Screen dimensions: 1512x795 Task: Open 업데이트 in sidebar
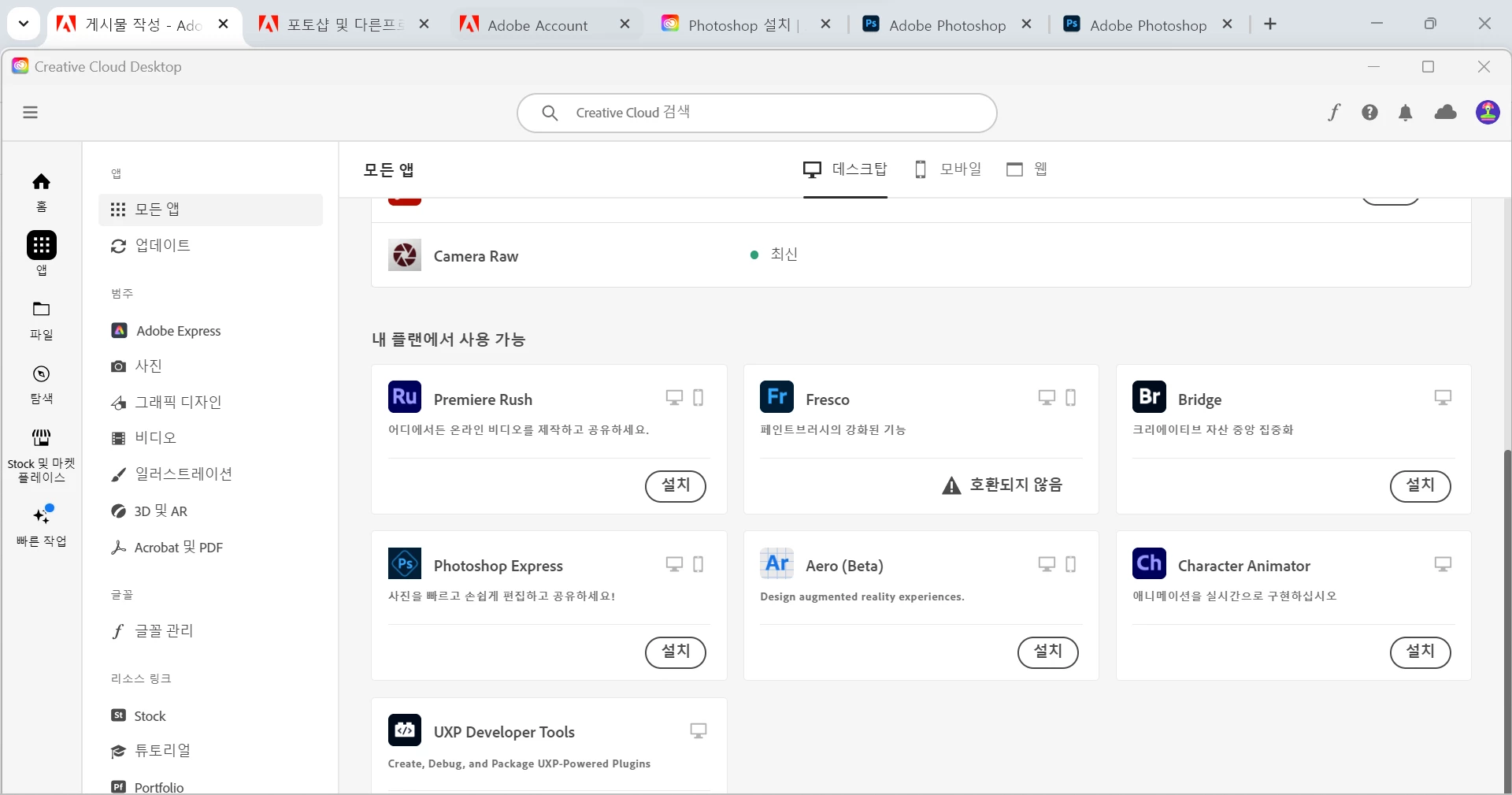click(x=211, y=246)
